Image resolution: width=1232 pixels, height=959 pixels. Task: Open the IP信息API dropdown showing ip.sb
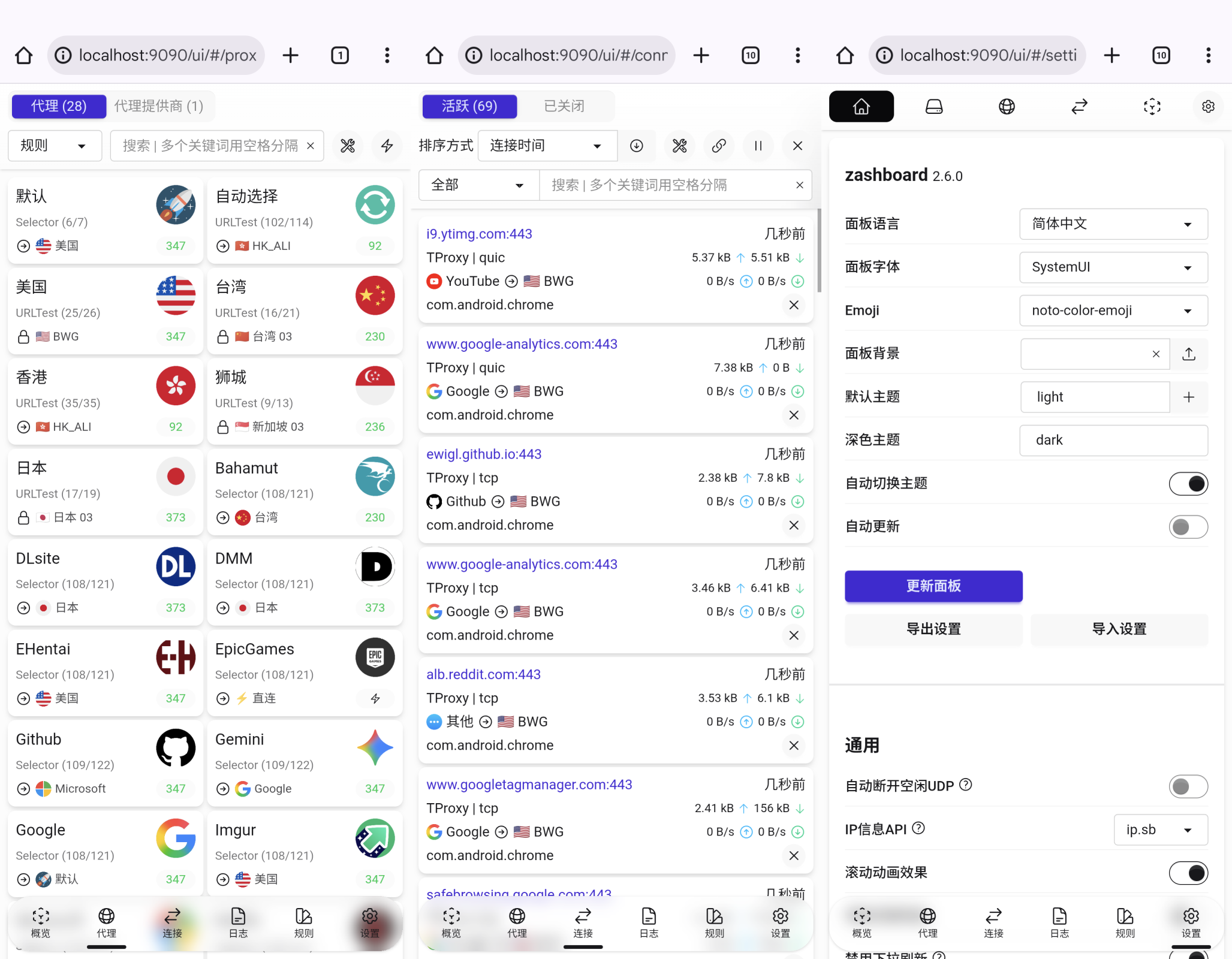click(1161, 830)
